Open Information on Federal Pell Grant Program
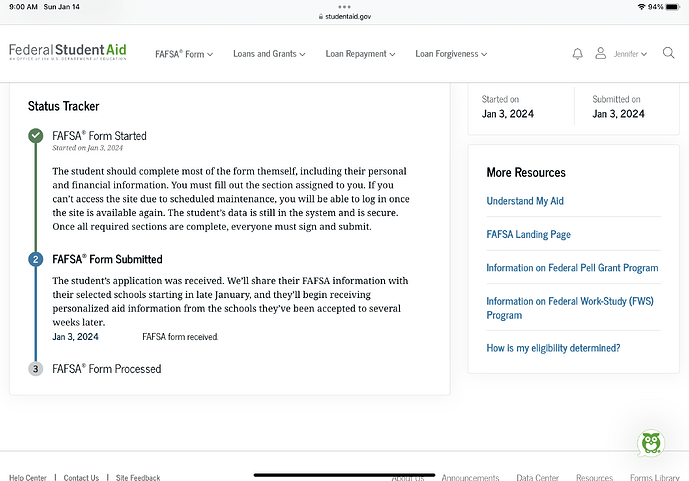The height and width of the screenshot is (481, 689). click(572, 268)
